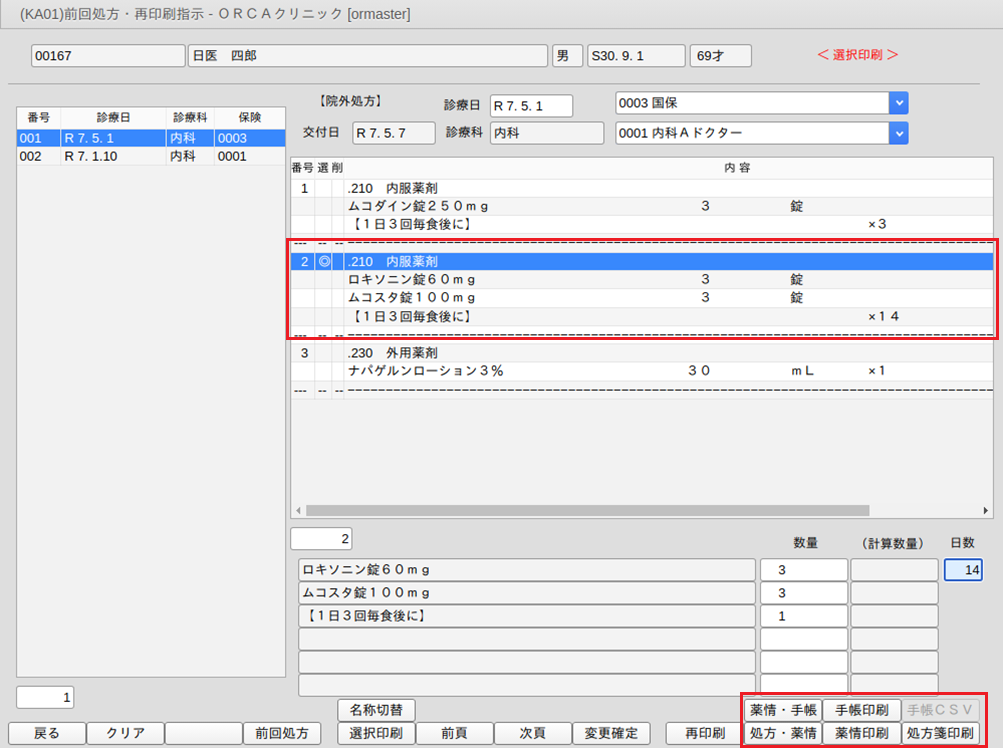The image size is (1003, 748).
Task: Click the 診療日 date field R 7. 5. 1
Action: 530,106
